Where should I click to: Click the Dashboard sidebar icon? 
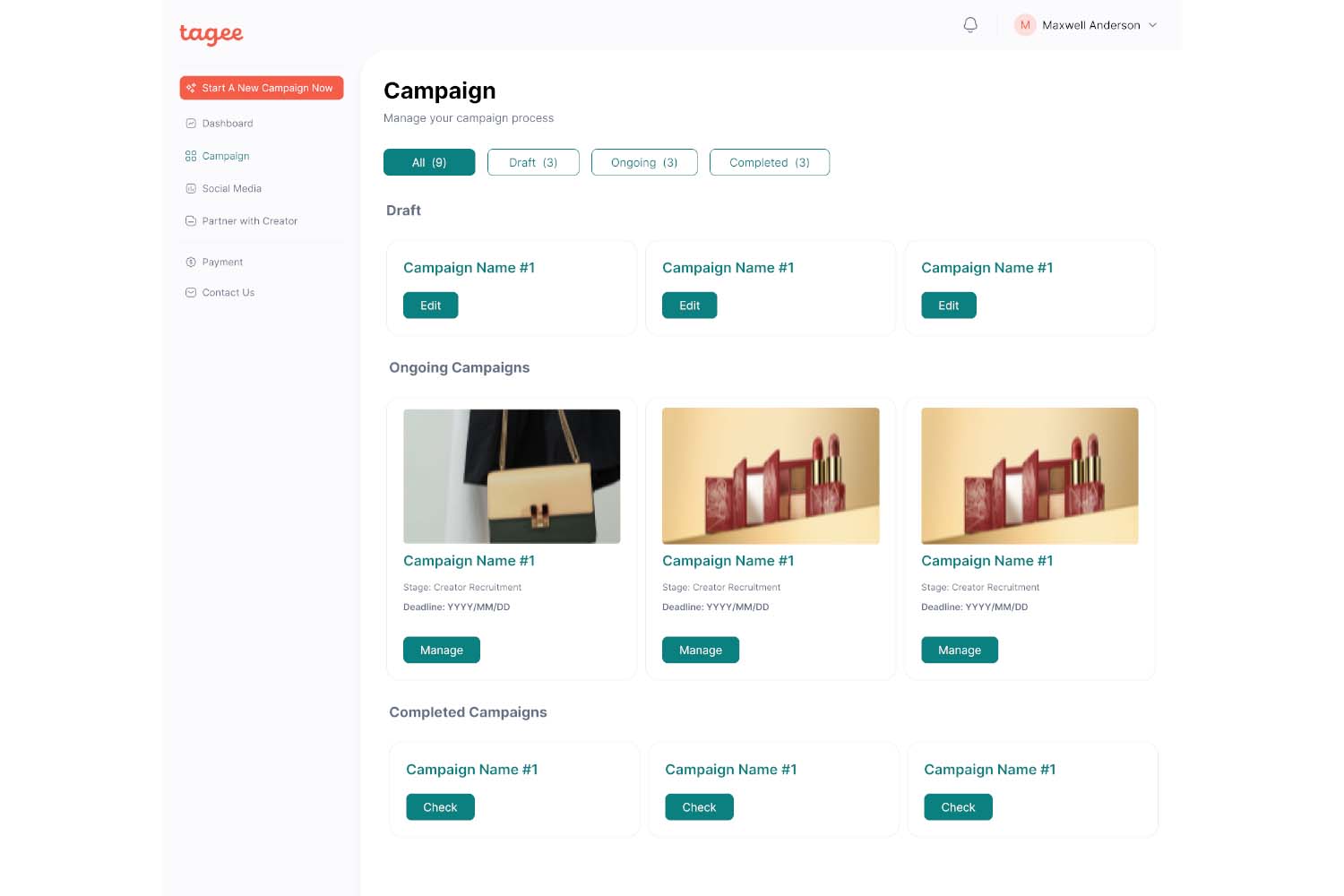point(191,124)
